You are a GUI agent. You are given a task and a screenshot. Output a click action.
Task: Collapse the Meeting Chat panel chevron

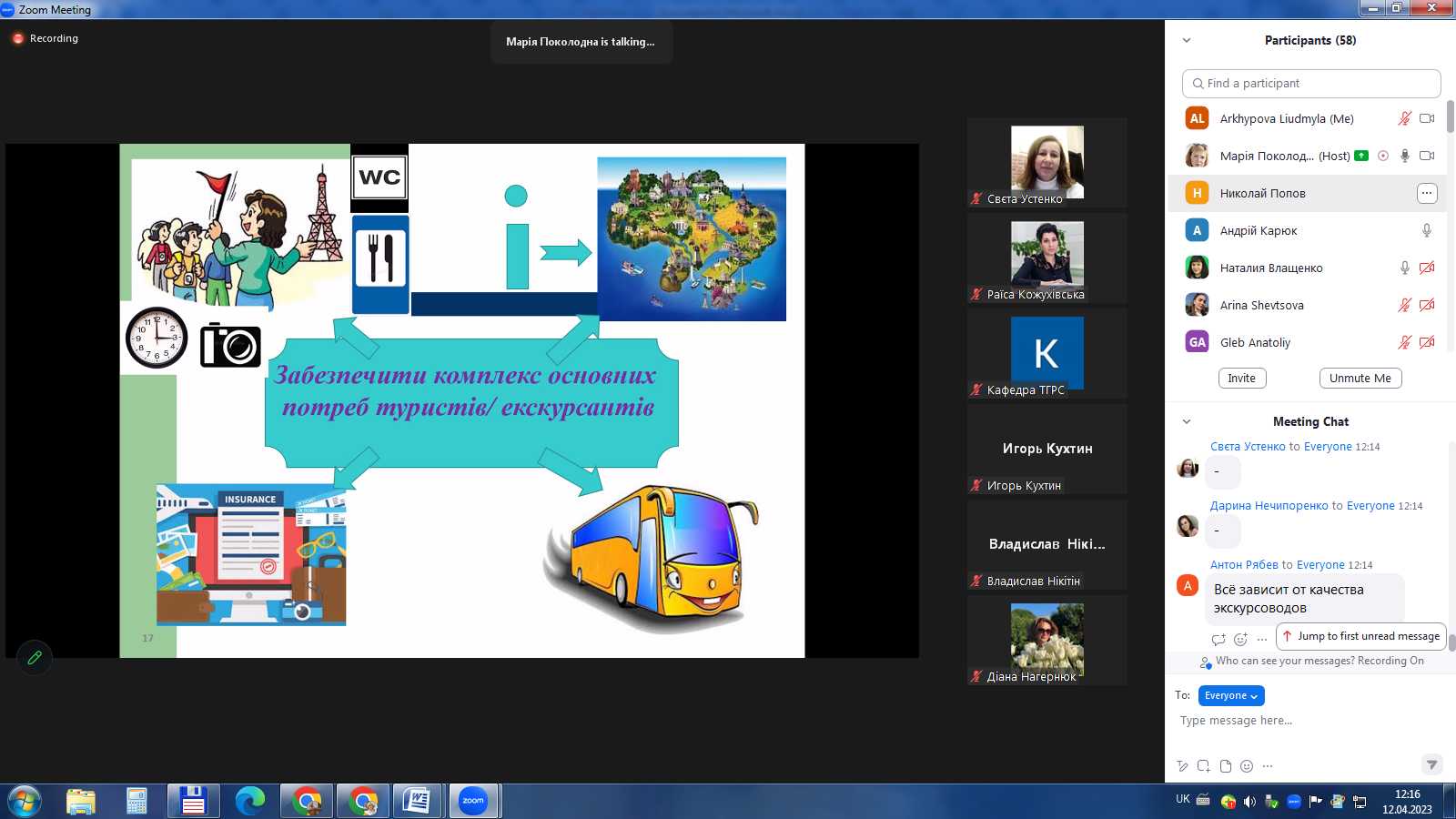[x=1187, y=422]
